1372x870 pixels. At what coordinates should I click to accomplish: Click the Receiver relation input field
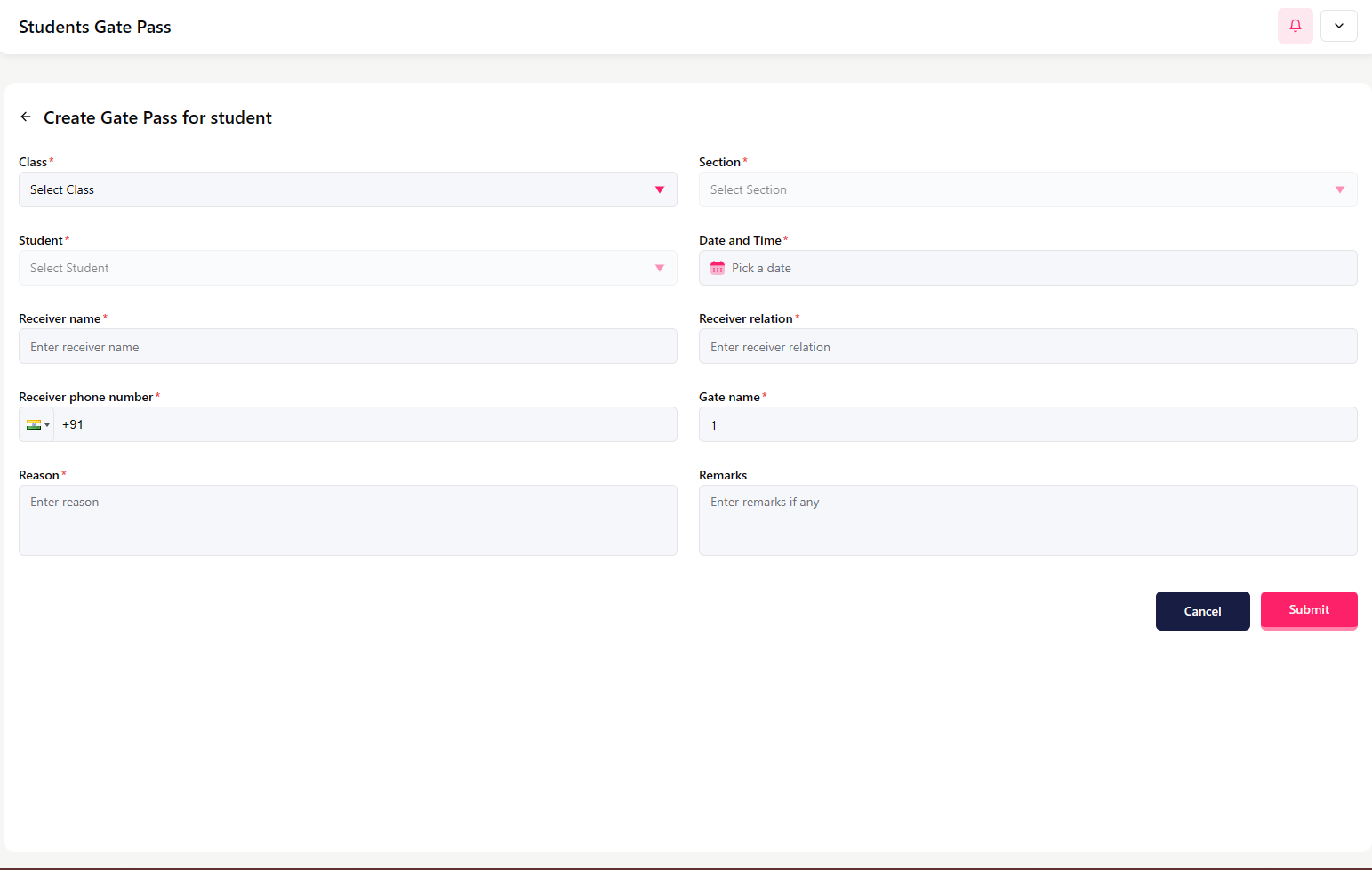1028,347
